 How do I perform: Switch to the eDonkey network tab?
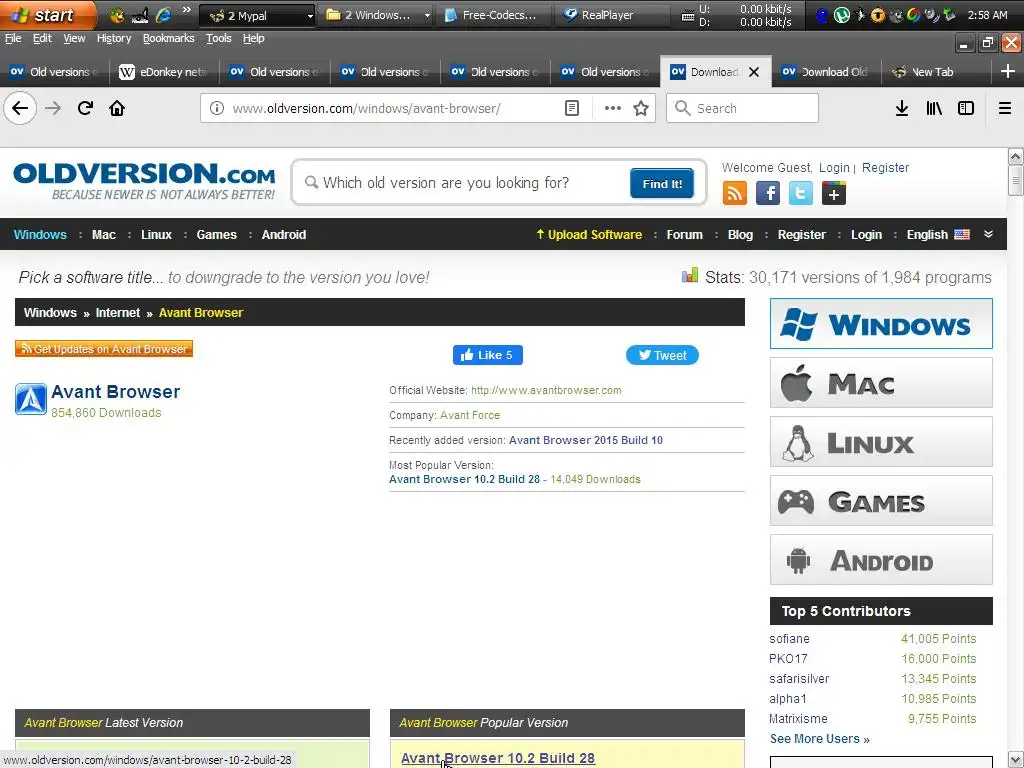click(x=164, y=72)
